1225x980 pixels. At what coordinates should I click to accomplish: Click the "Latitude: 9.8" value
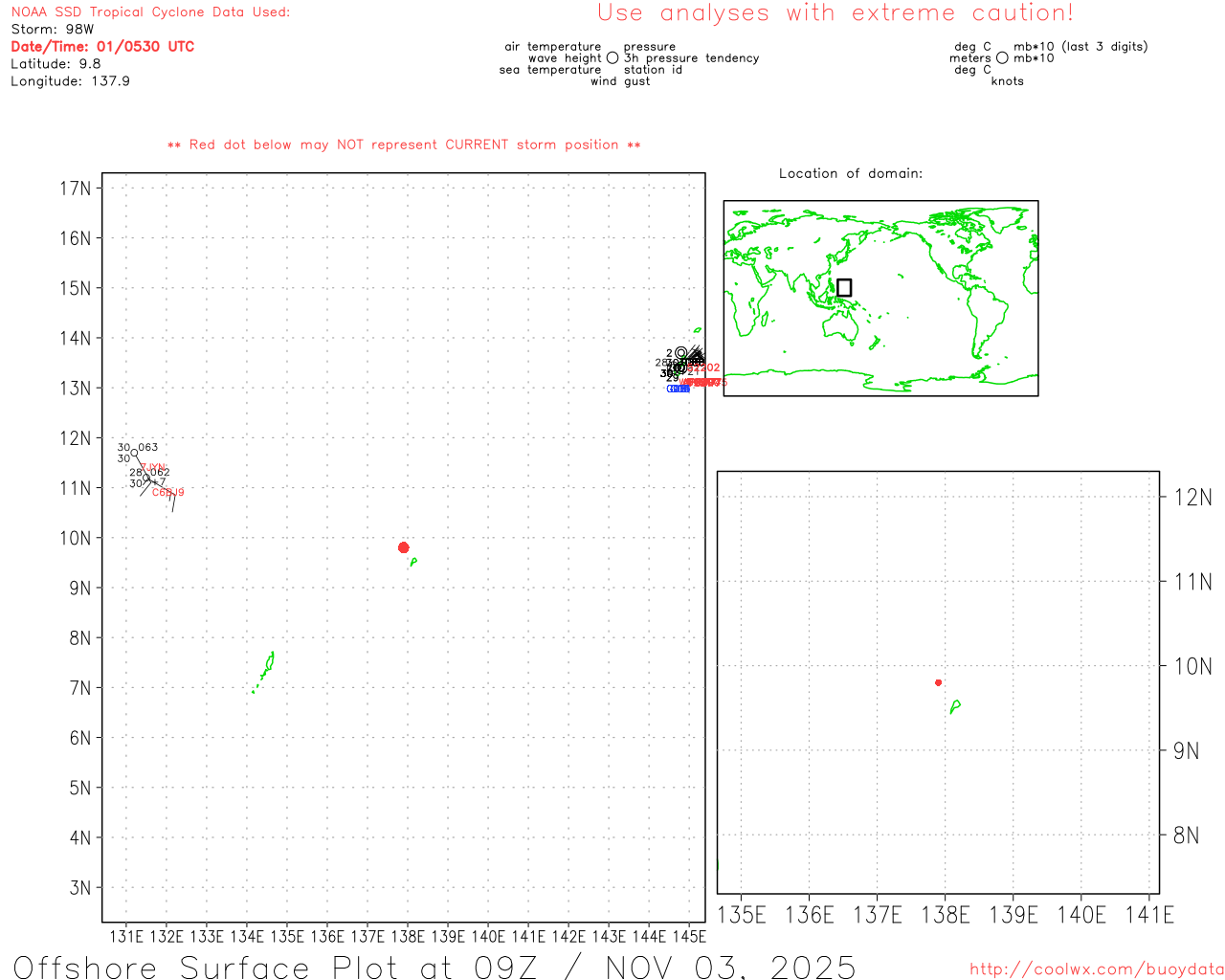[x=56, y=64]
